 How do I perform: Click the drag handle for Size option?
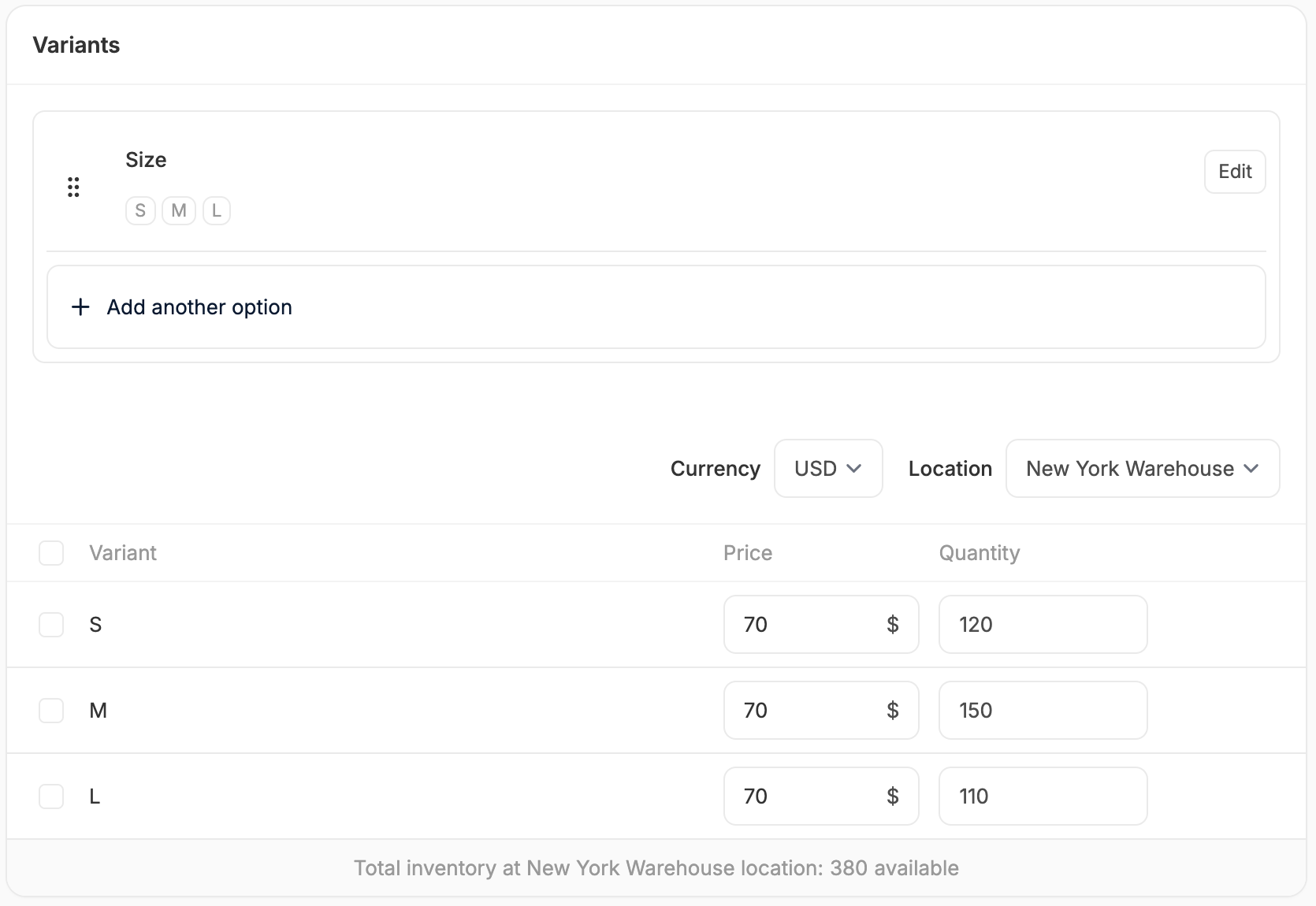click(73, 187)
